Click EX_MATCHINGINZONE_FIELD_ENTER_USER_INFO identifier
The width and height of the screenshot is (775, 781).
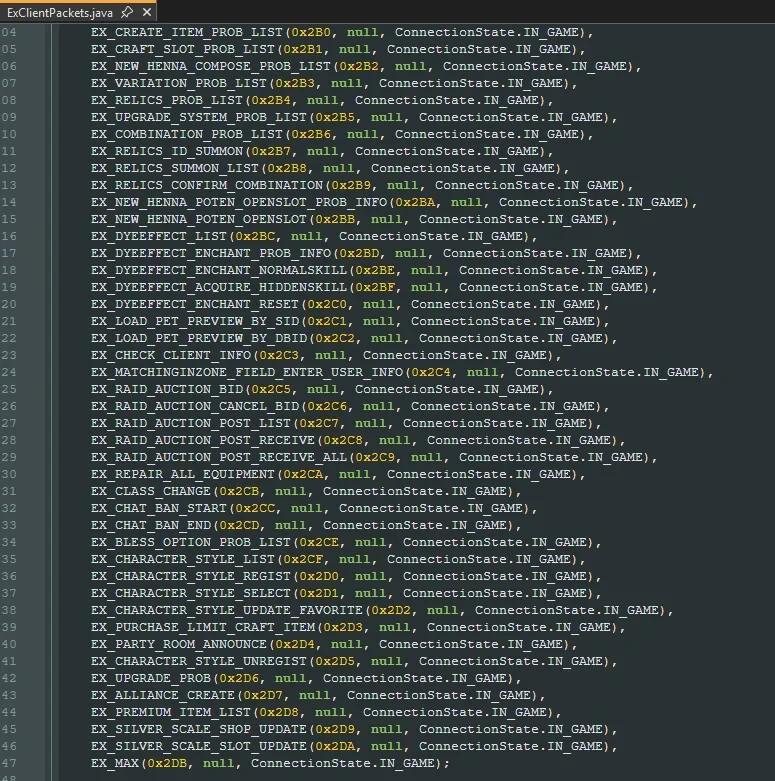tap(247, 372)
